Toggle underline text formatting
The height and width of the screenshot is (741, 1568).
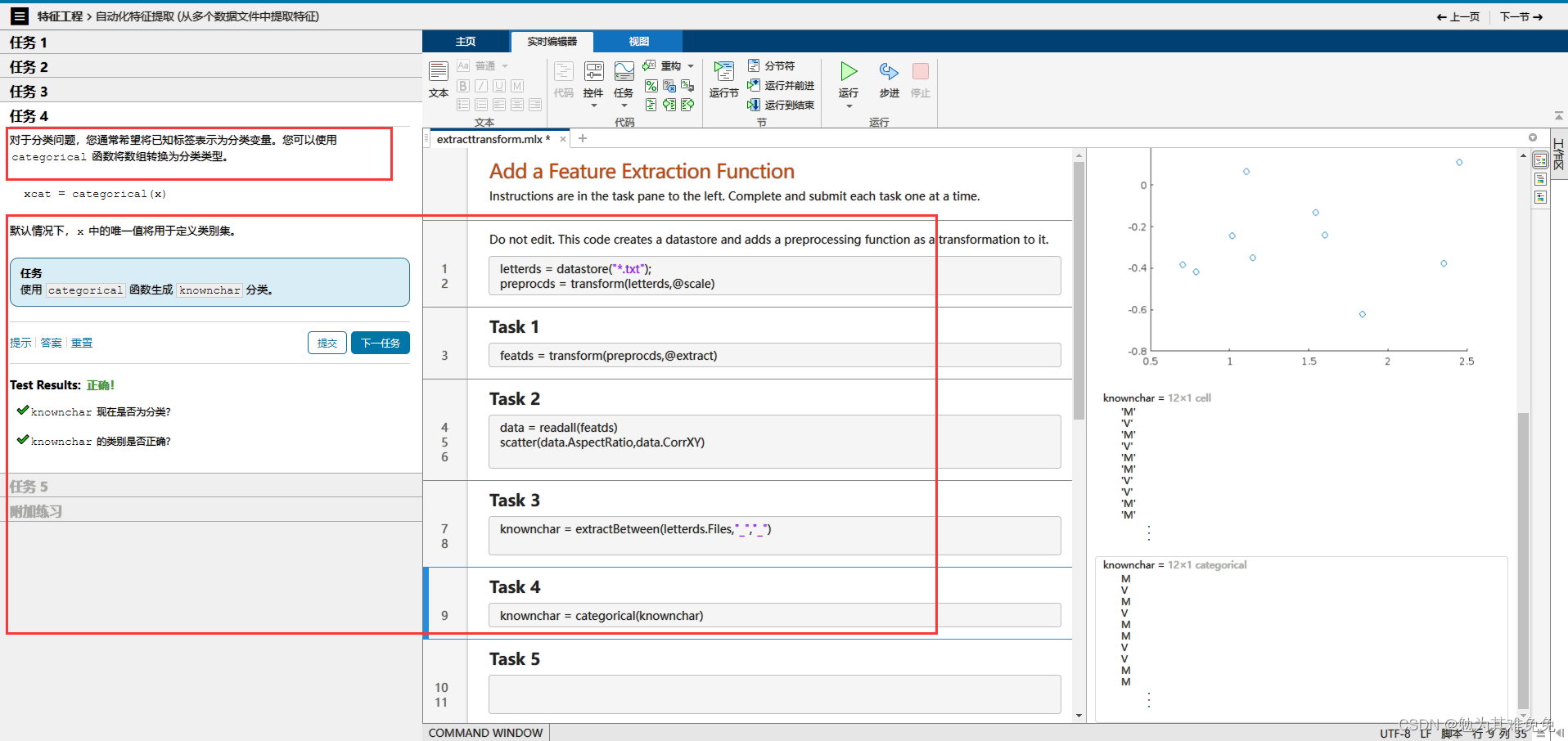click(x=499, y=85)
